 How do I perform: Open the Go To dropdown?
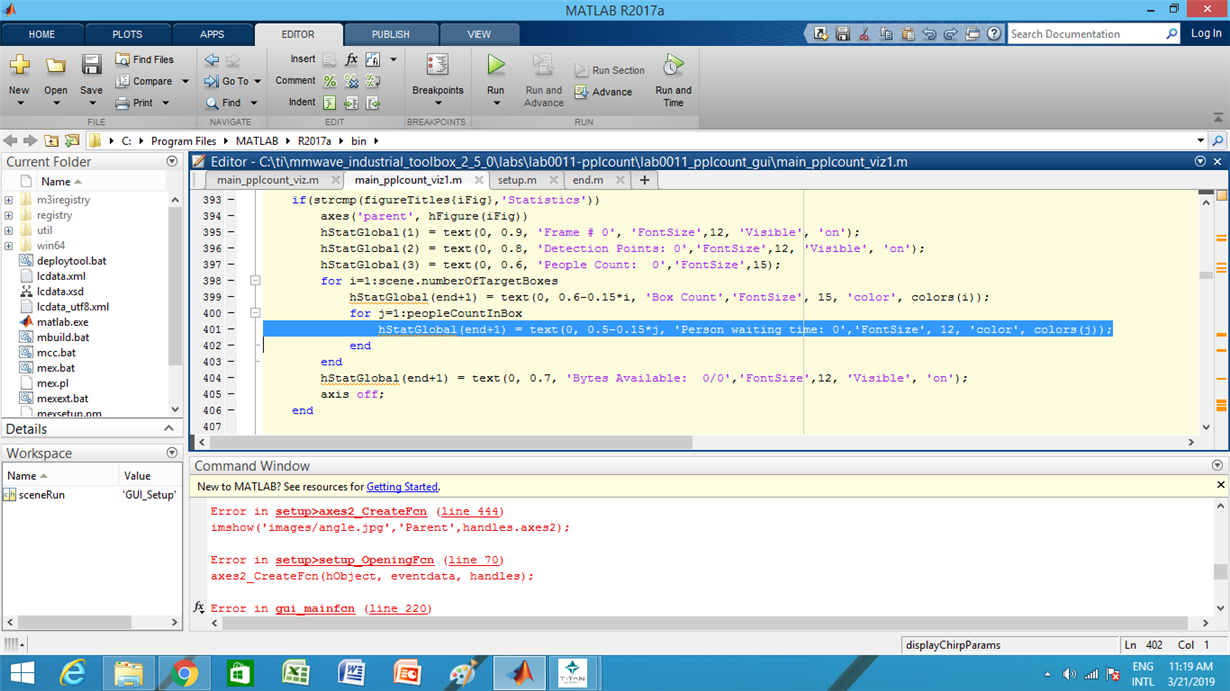point(257,82)
